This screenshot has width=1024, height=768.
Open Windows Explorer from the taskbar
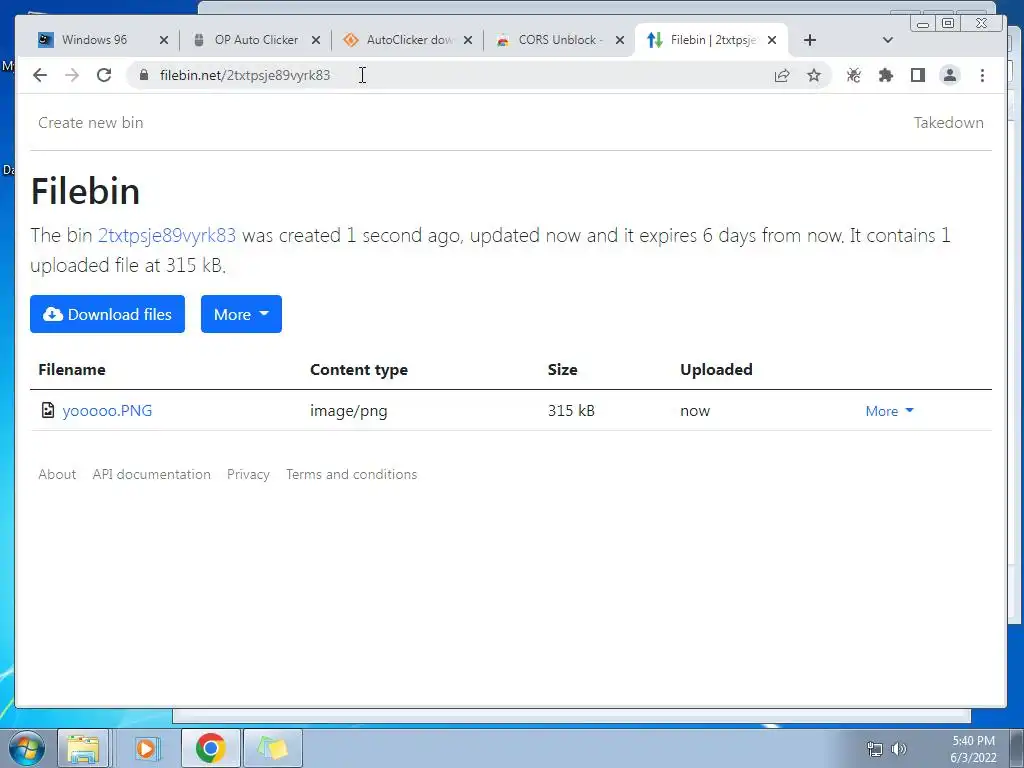click(x=83, y=748)
